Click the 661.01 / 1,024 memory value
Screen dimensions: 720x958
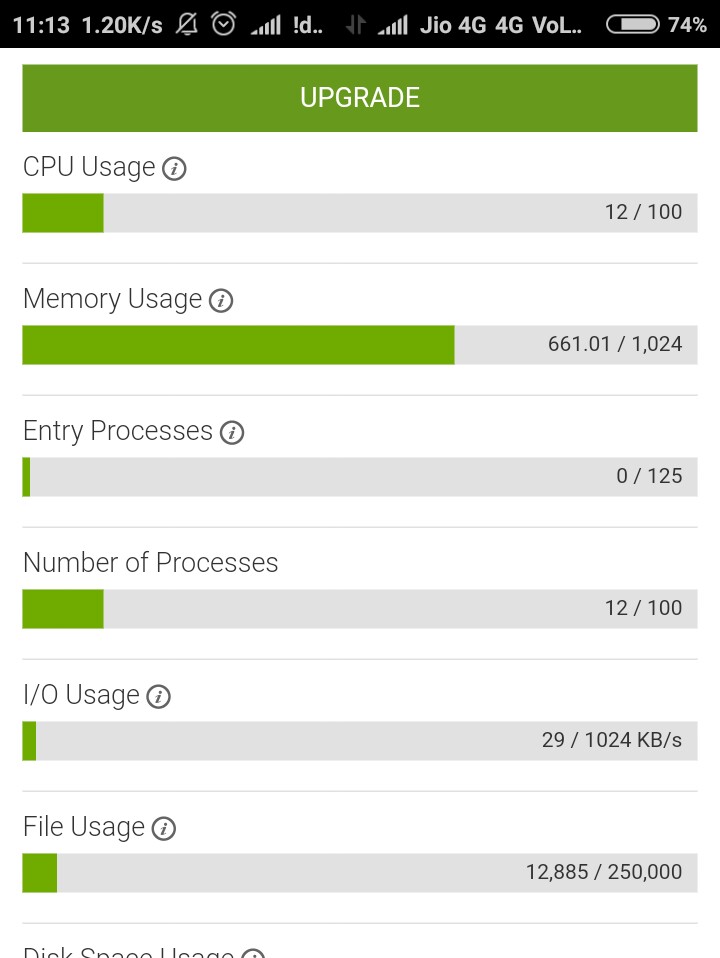tap(615, 345)
